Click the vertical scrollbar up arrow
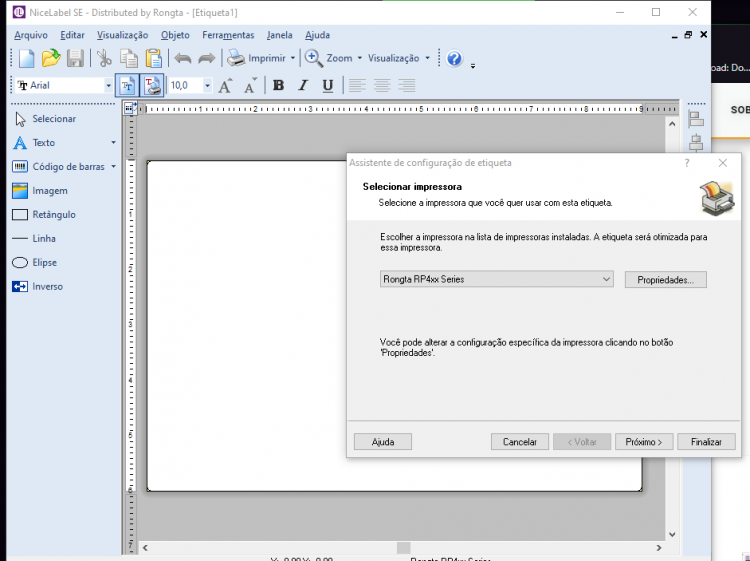750x561 pixels. [672, 124]
